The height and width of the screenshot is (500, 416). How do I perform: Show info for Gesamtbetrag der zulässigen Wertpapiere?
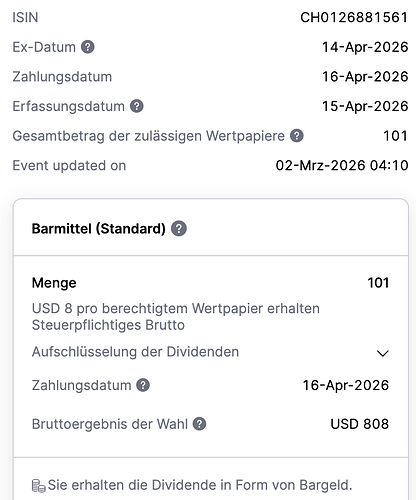click(297, 136)
